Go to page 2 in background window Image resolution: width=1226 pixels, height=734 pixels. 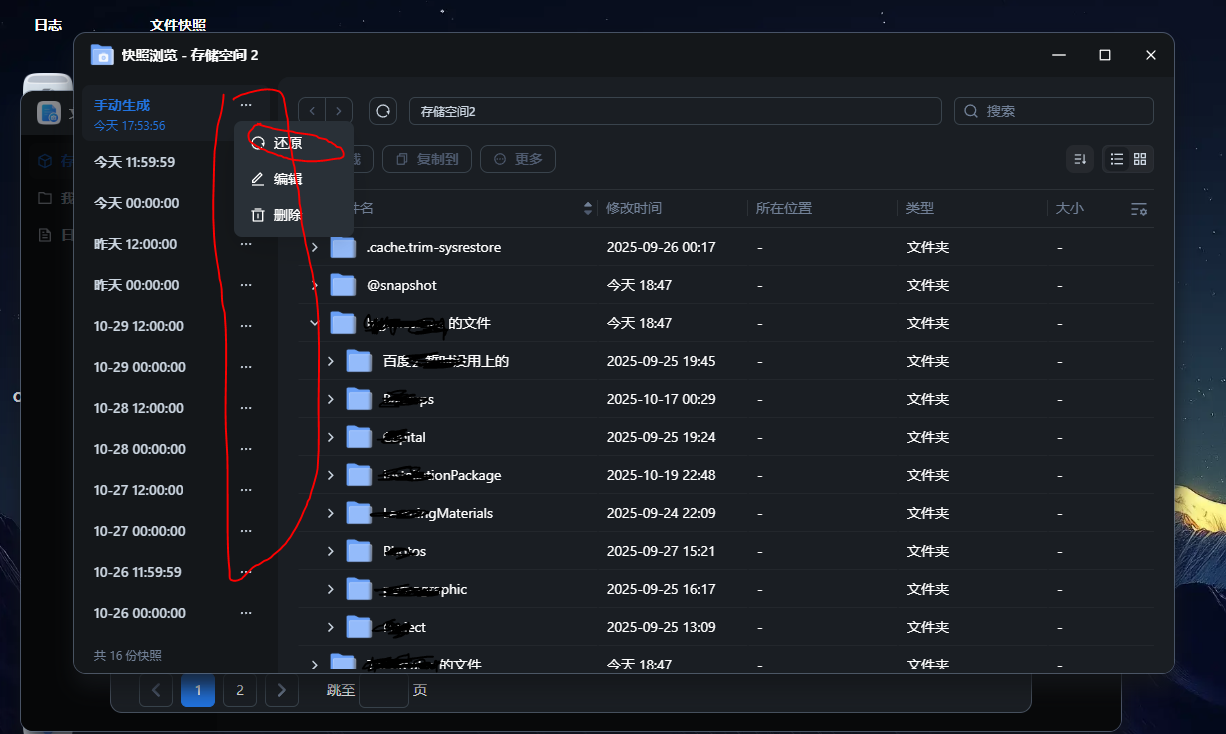[240, 689]
